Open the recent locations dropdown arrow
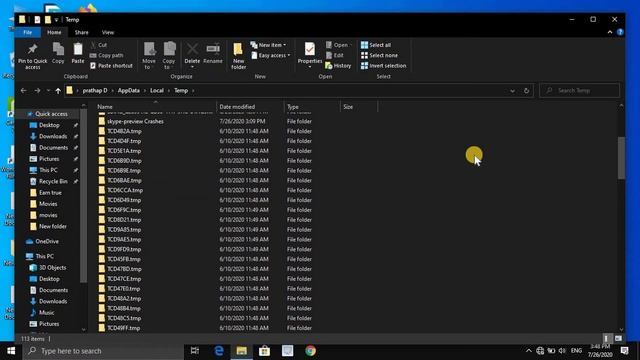Screen dimensions: 640x360 pyautogui.click(x=48, y=91)
